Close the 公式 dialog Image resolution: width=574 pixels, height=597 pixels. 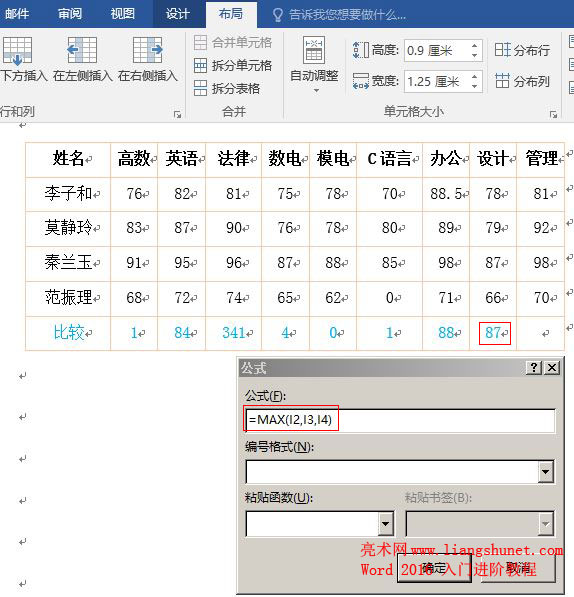552,368
